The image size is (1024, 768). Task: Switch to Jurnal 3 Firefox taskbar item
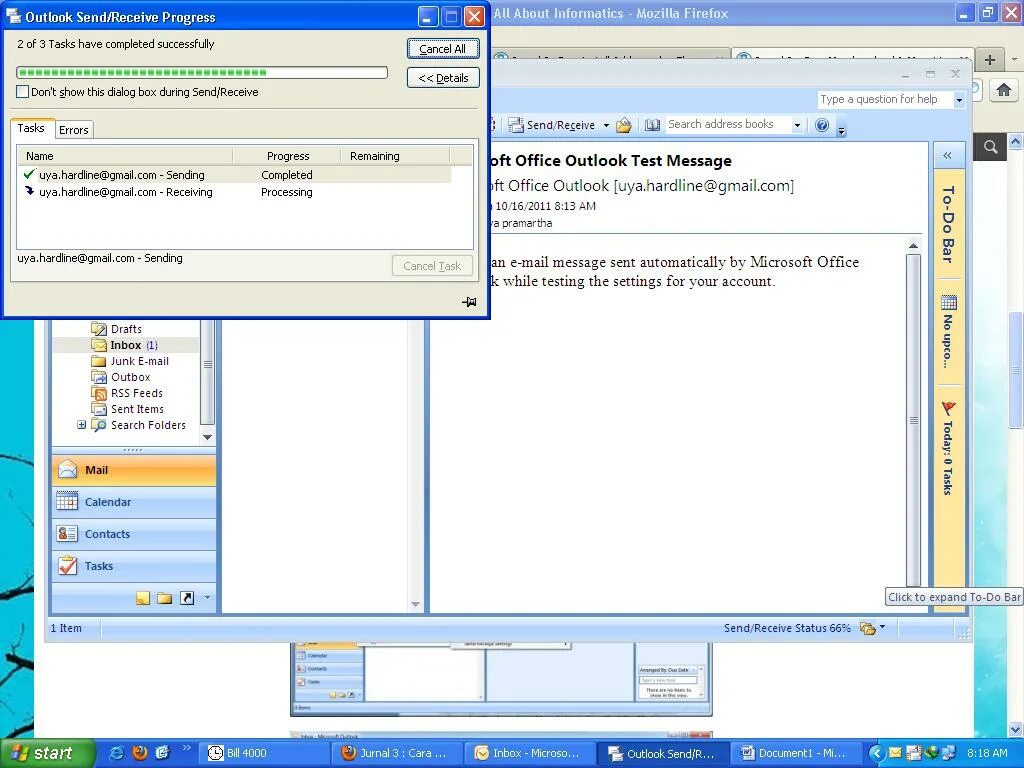[396, 753]
